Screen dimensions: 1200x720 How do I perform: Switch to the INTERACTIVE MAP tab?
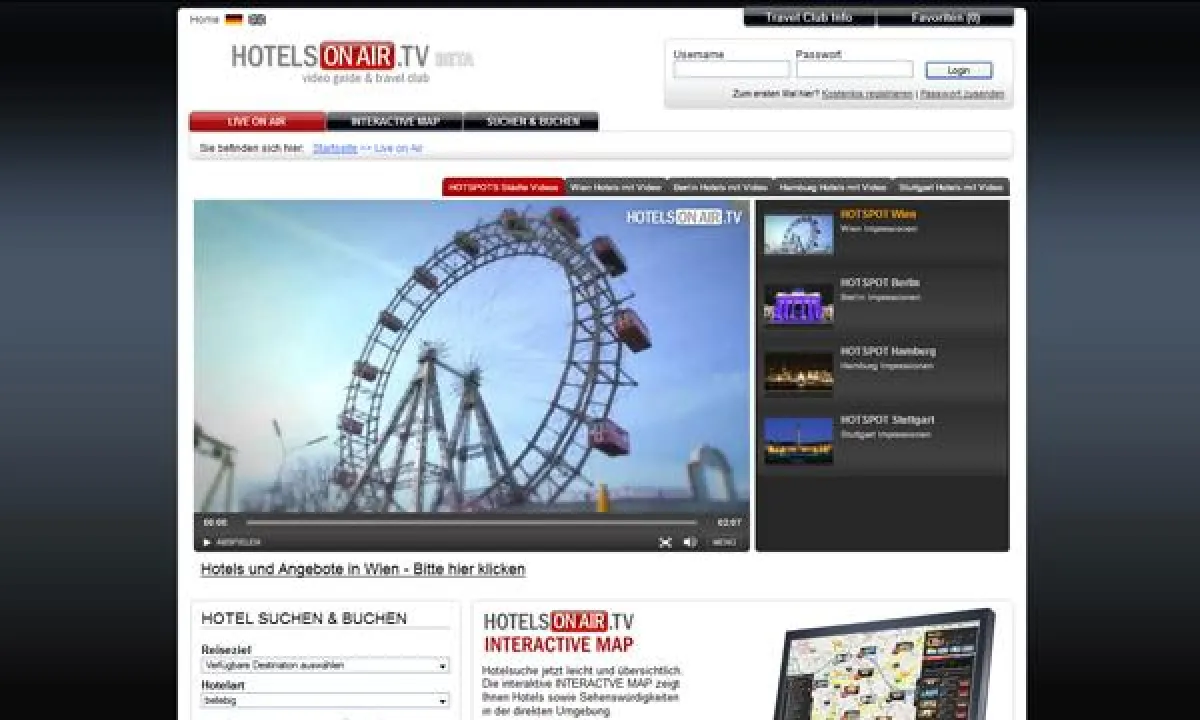click(393, 120)
